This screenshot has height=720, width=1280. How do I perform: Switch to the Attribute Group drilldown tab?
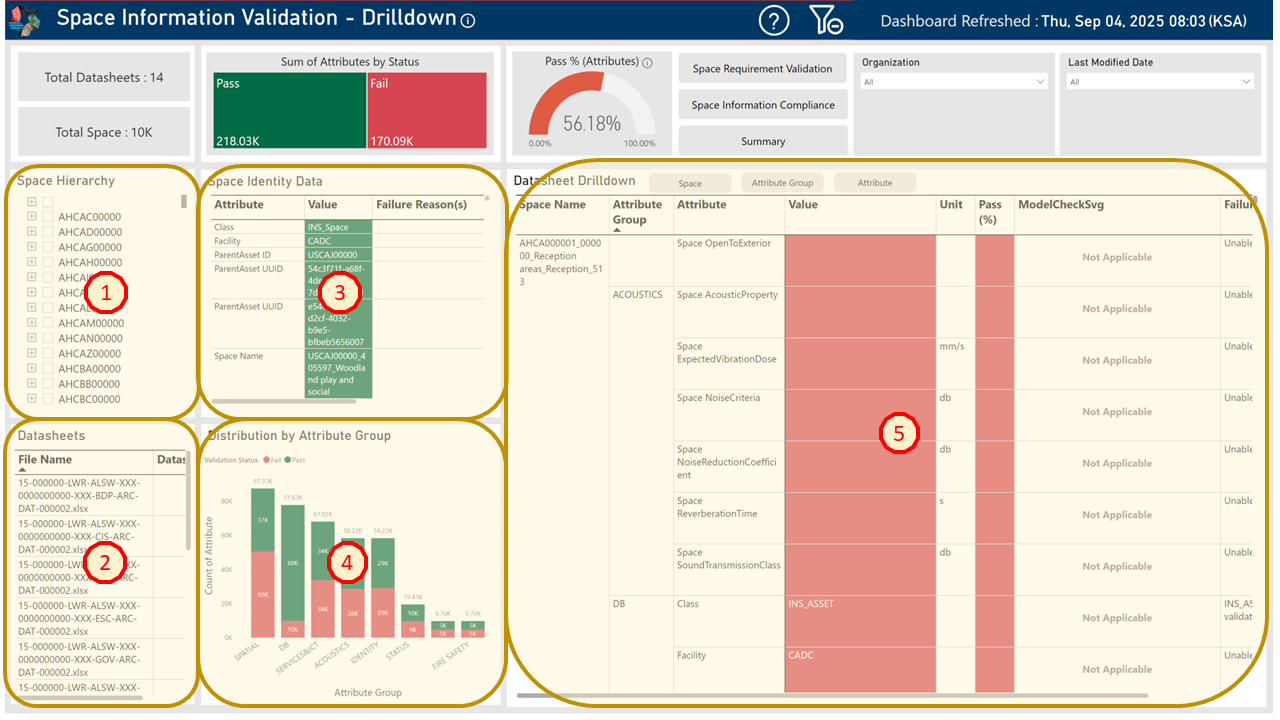coord(782,183)
